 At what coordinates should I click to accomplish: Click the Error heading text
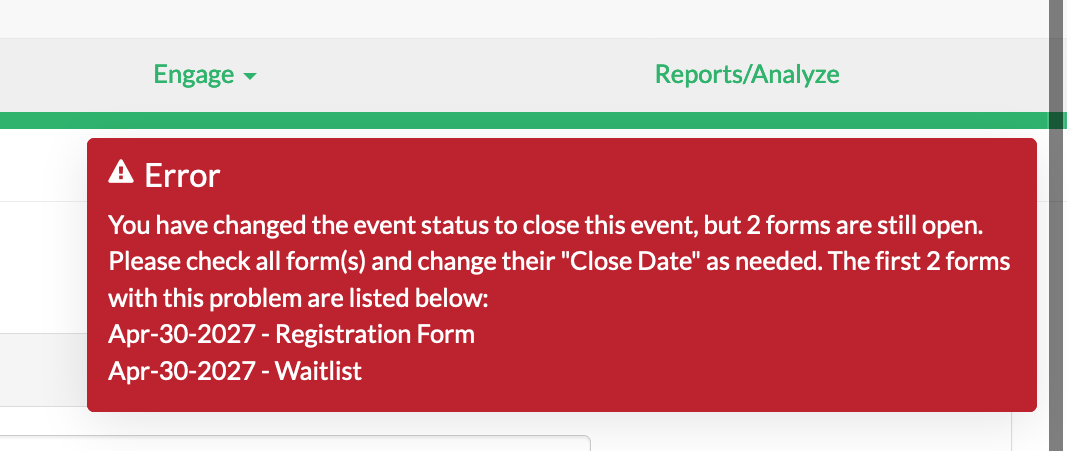click(x=182, y=176)
